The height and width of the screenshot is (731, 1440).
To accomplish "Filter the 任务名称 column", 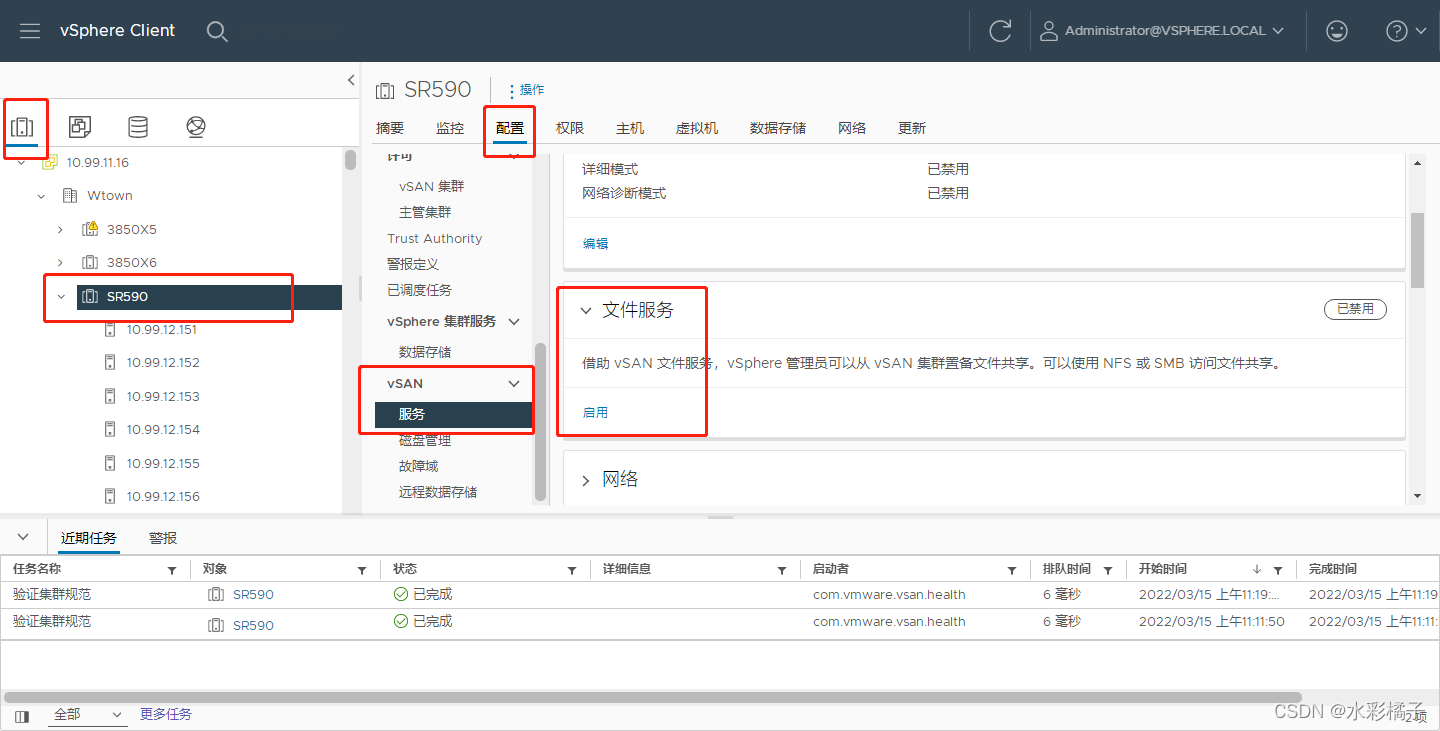I will [172, 570].
